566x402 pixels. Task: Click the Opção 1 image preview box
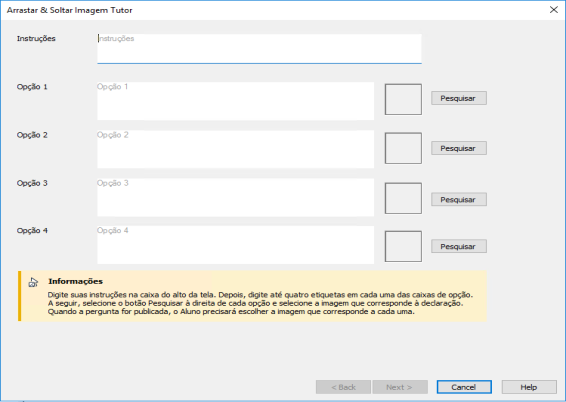tap(403, 100)
